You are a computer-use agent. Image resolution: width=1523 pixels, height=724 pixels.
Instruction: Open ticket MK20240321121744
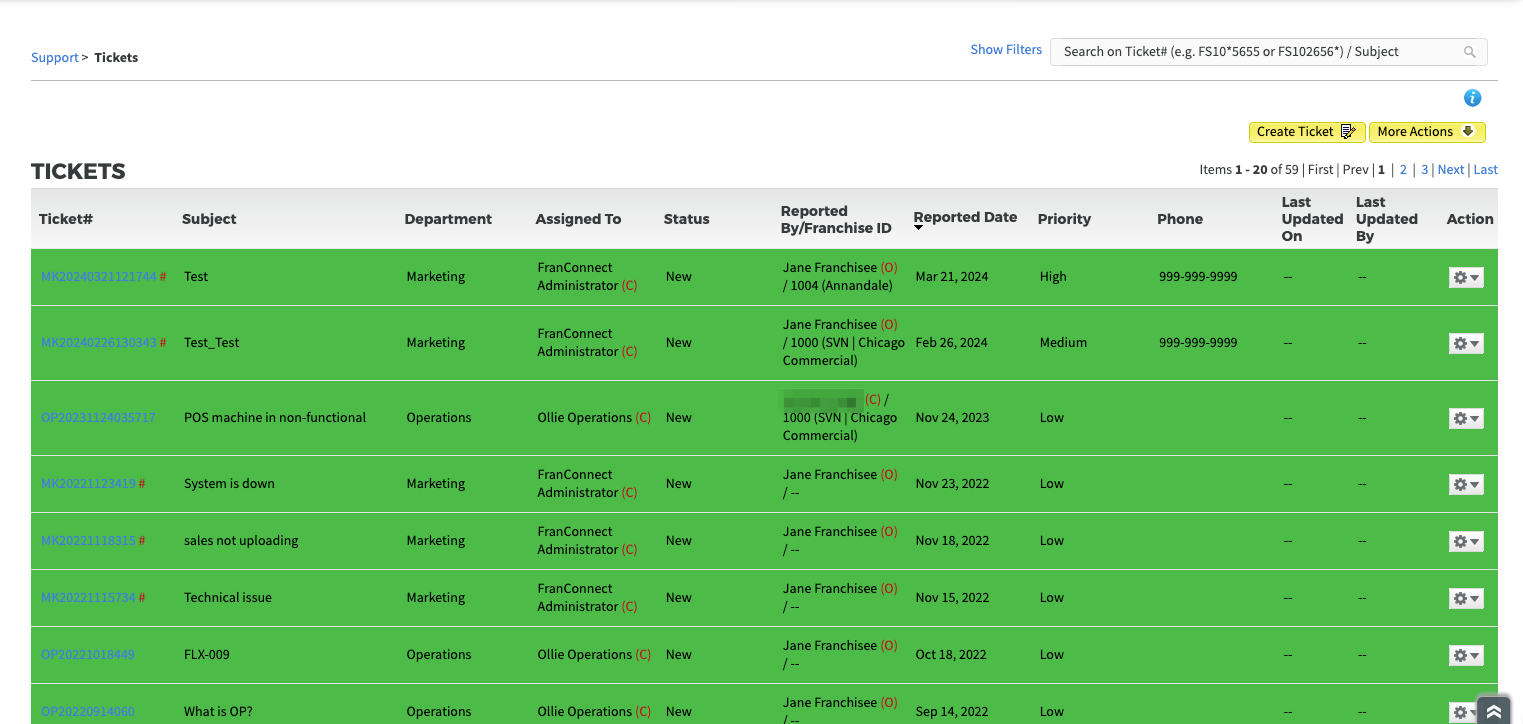(x=99, y=276)
